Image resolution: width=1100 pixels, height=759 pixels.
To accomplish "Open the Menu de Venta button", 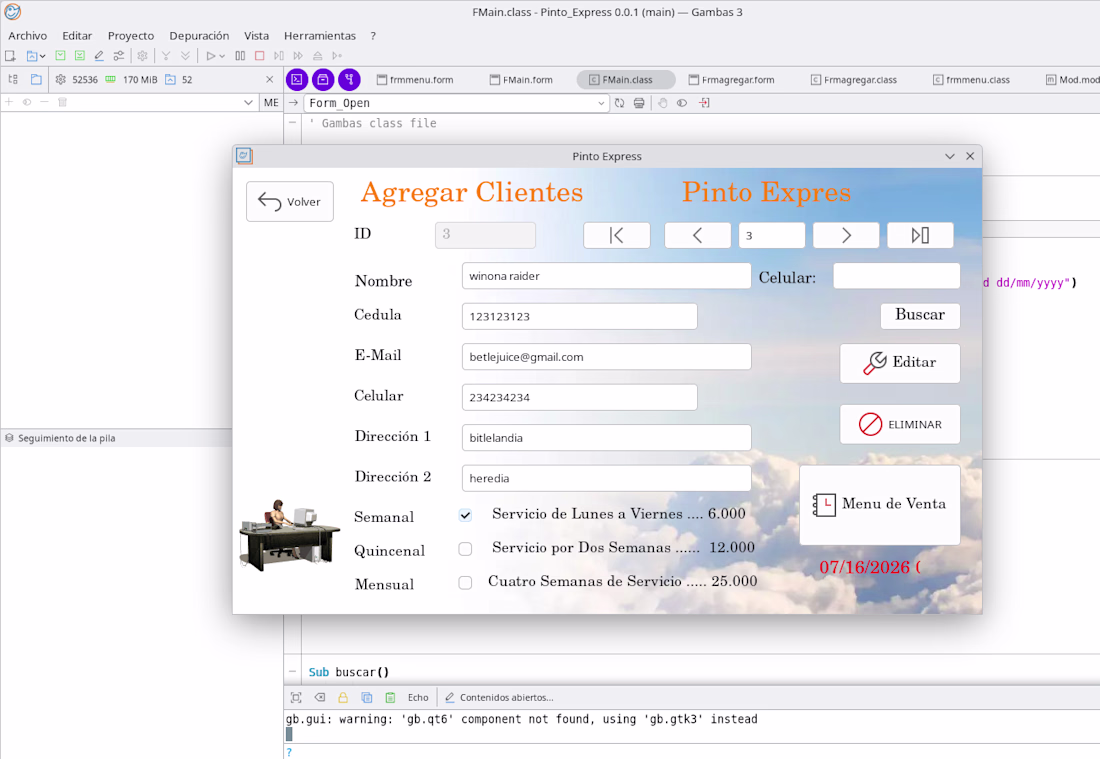I will click(880, 504).
